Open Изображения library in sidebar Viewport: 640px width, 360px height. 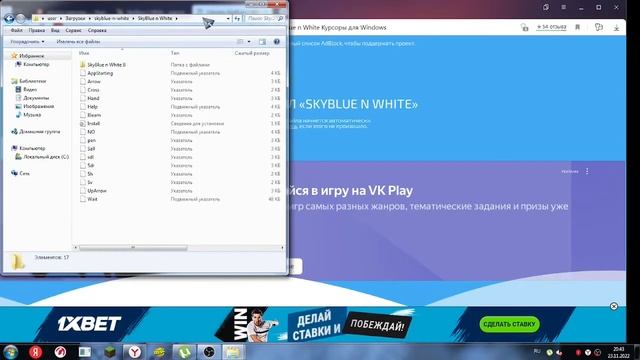click(x=38, y=107)
